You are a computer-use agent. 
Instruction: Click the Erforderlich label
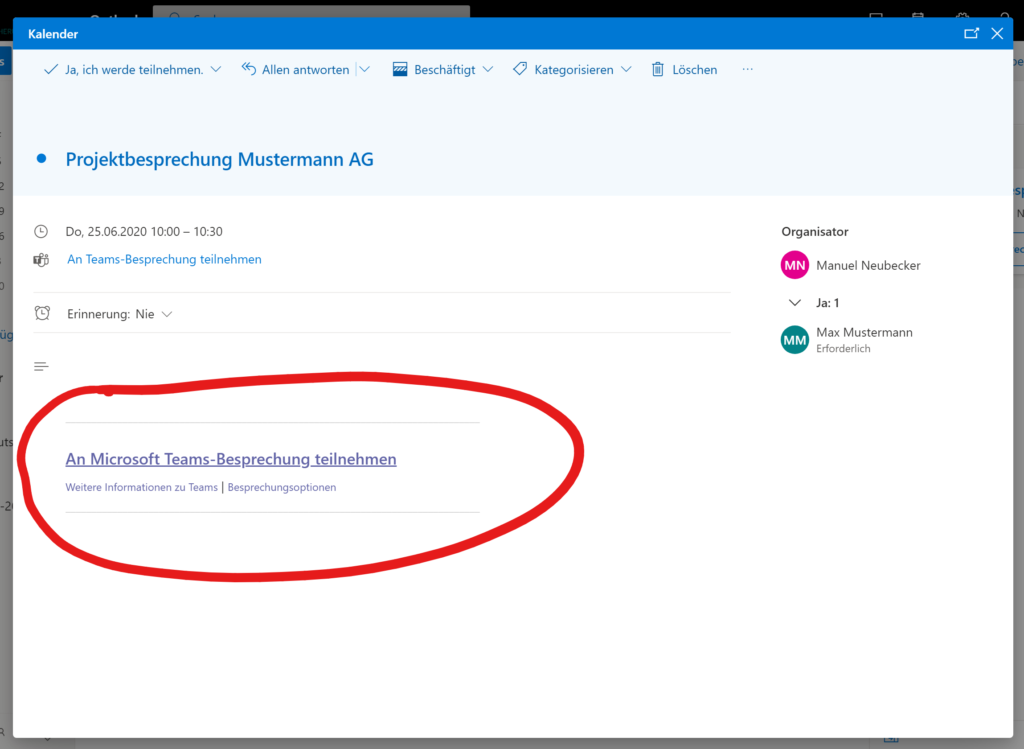pos(843,349)
